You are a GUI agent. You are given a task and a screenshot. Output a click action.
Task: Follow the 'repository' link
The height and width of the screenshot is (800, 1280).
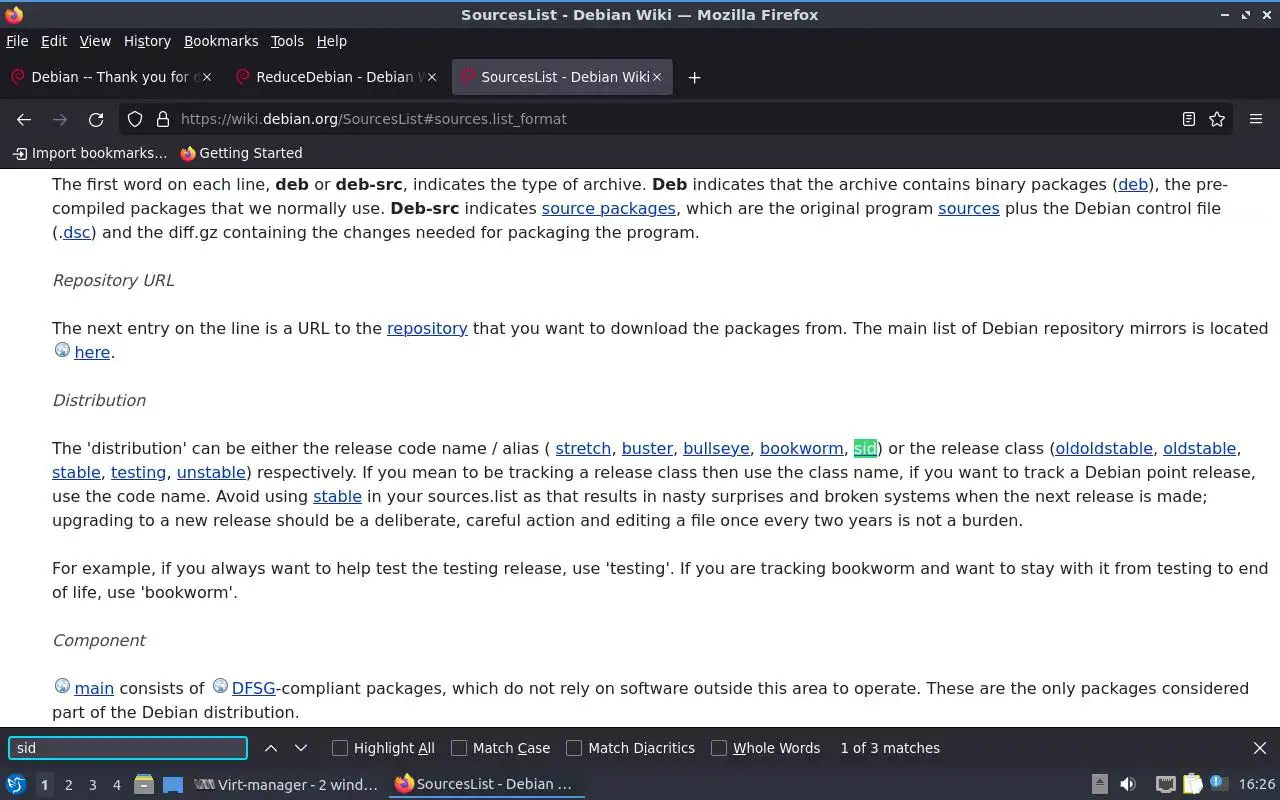(x=427, y=328)
